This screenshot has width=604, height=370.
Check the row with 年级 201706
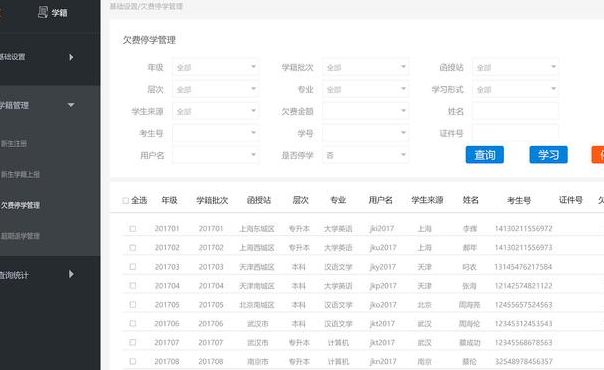tap(133, 323)
